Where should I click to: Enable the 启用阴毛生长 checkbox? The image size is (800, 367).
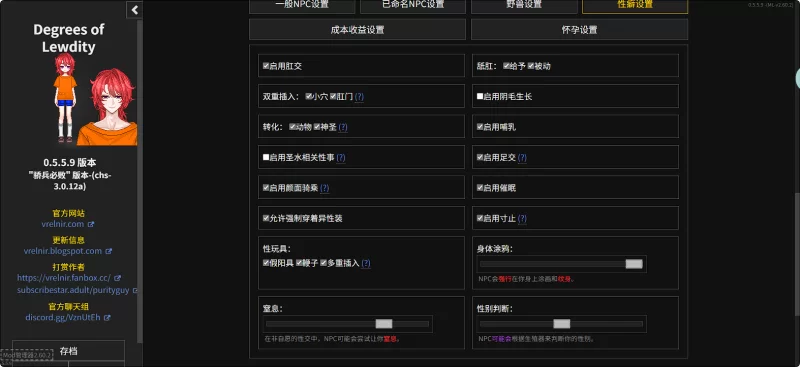click(x=480, y=96)
